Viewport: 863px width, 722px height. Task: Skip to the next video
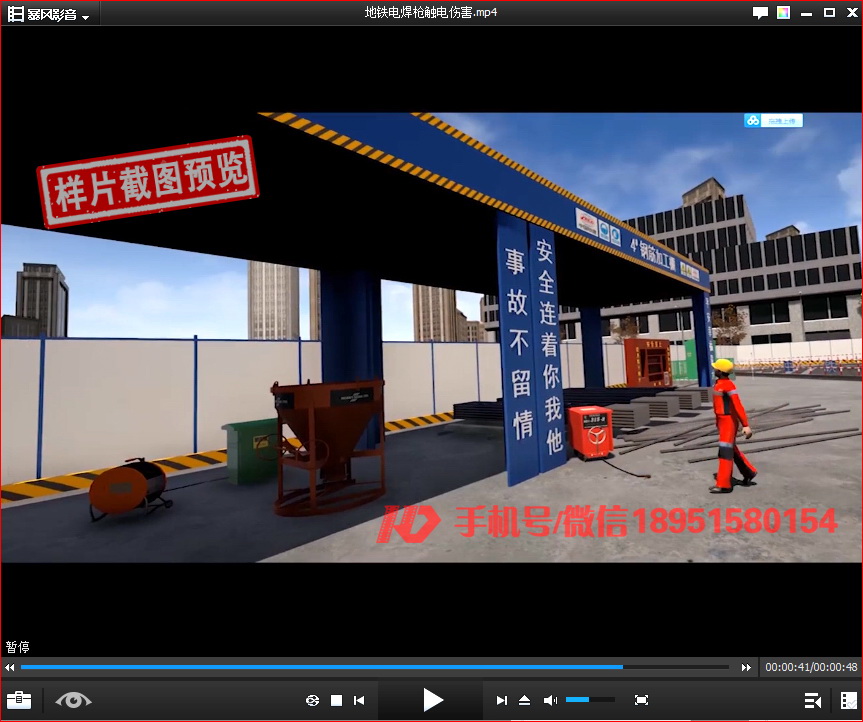[502, 700]
